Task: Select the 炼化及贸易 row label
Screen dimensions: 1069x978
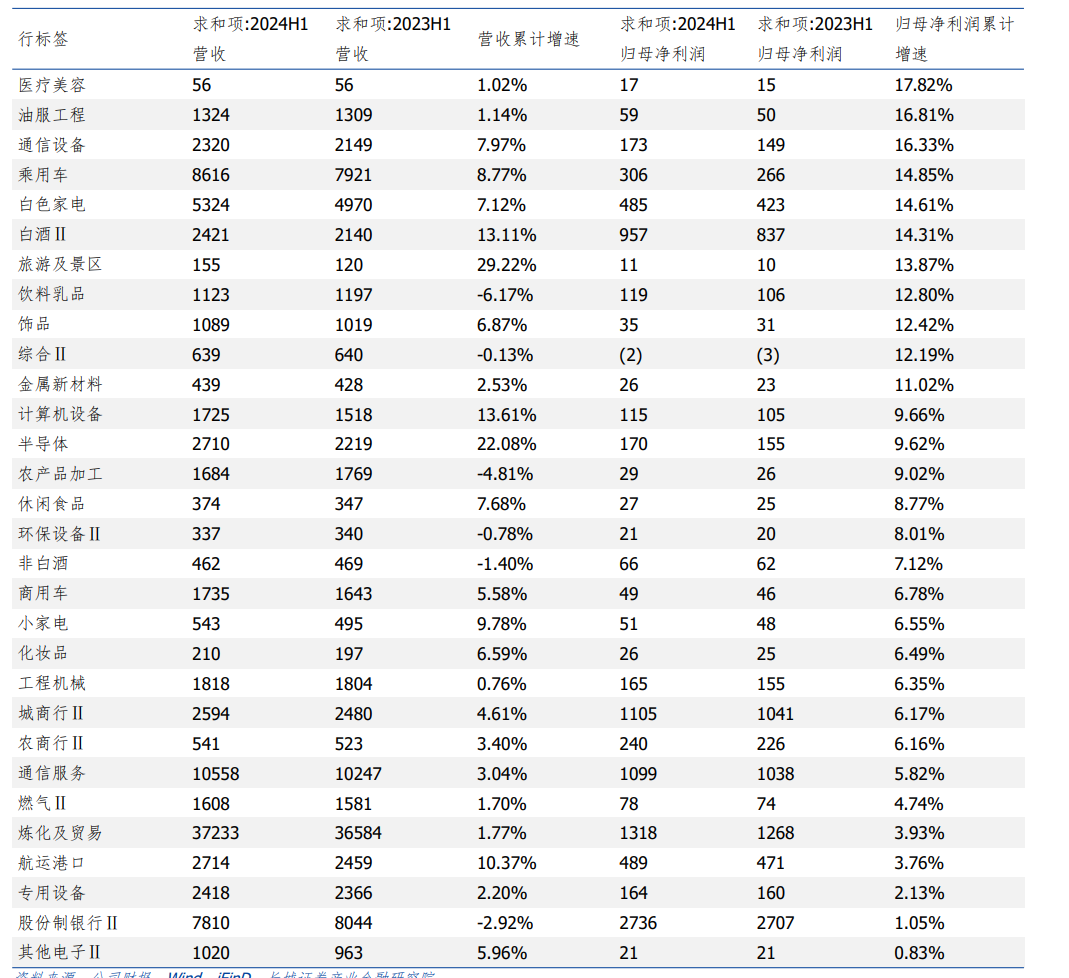Action: (x=60, y=833)
